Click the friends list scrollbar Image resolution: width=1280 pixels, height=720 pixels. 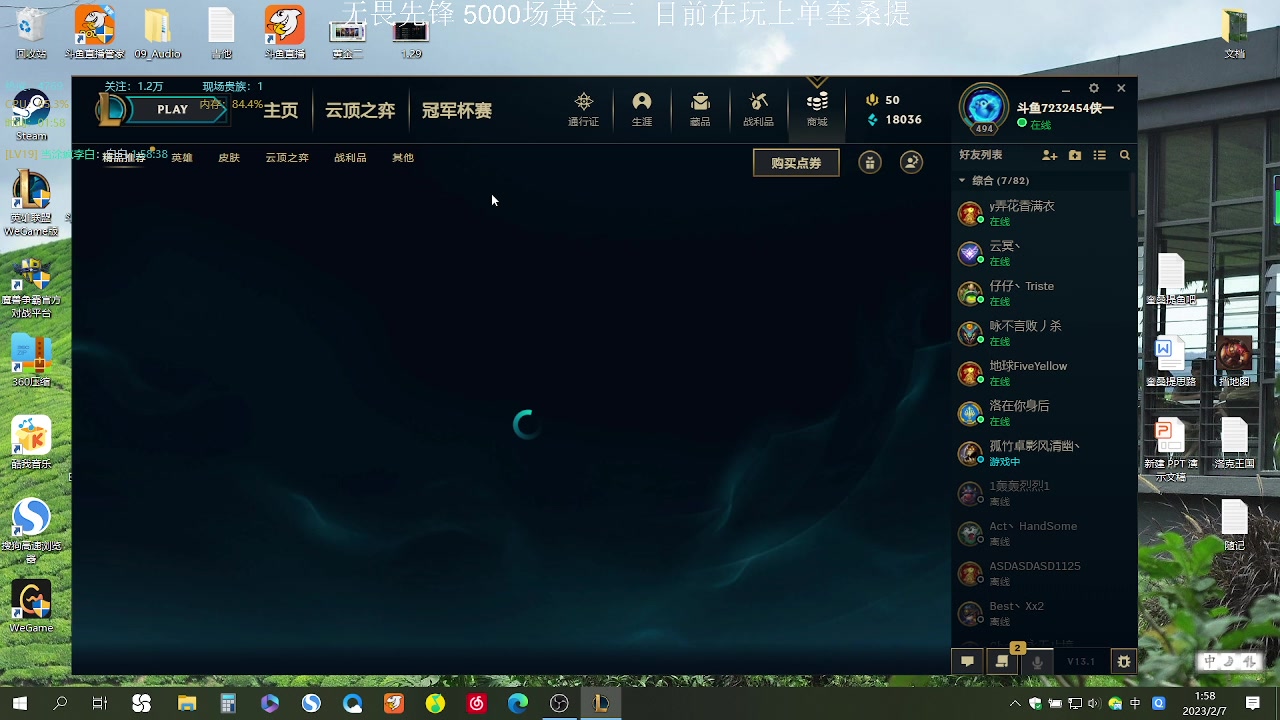(1134, 195)
